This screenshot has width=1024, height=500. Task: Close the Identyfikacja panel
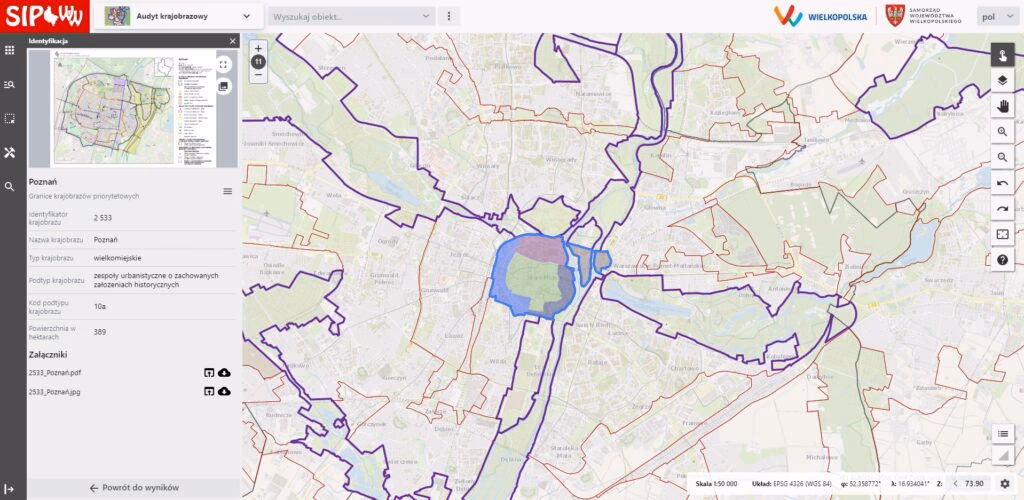233,42
